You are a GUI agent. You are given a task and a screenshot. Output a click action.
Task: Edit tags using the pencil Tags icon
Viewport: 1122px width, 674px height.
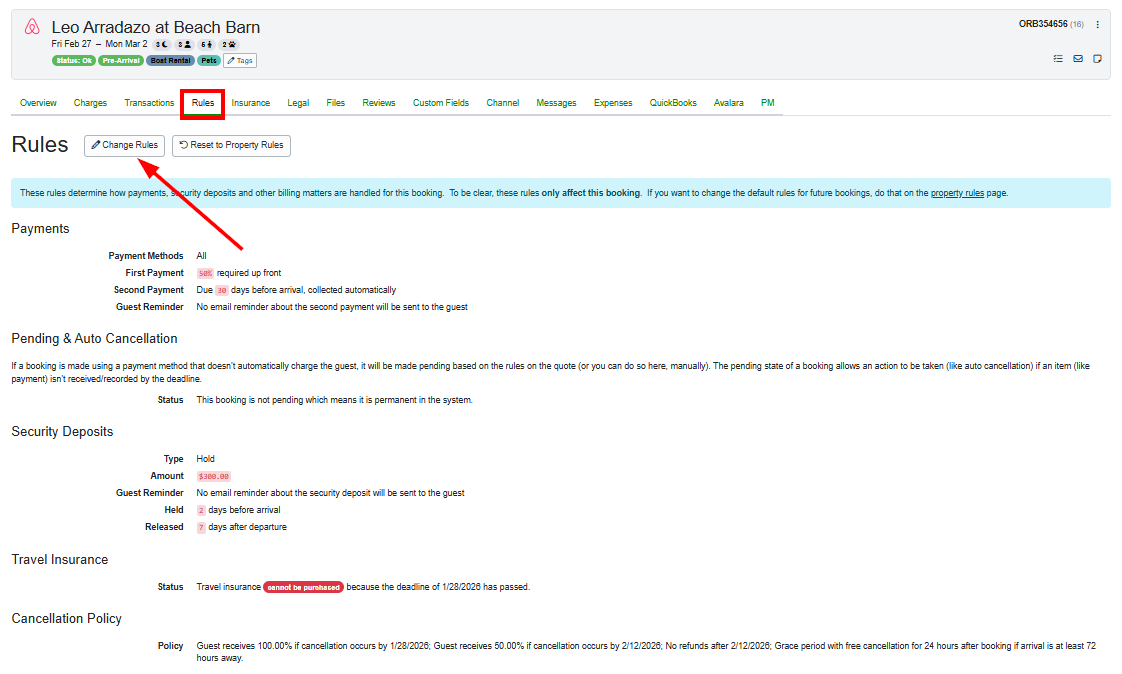[240, 60]
